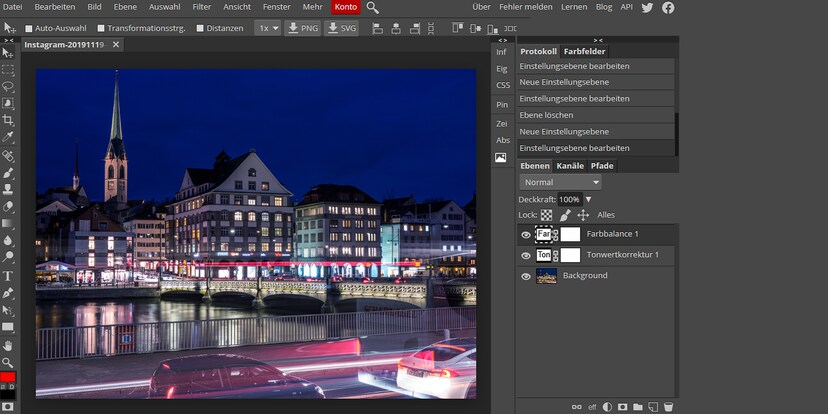828x414 pixels.
Task: Select the Brush tool
Action: click(x=8, y=173)
